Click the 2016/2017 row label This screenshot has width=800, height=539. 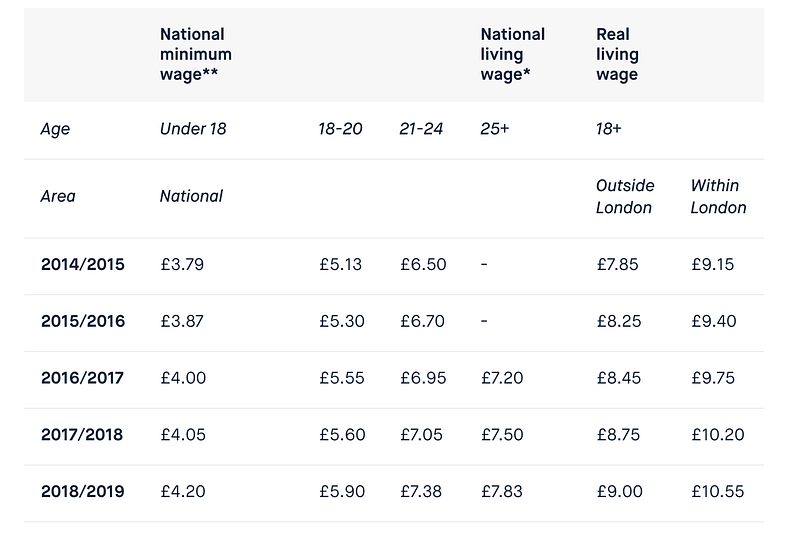coord(82,378)
